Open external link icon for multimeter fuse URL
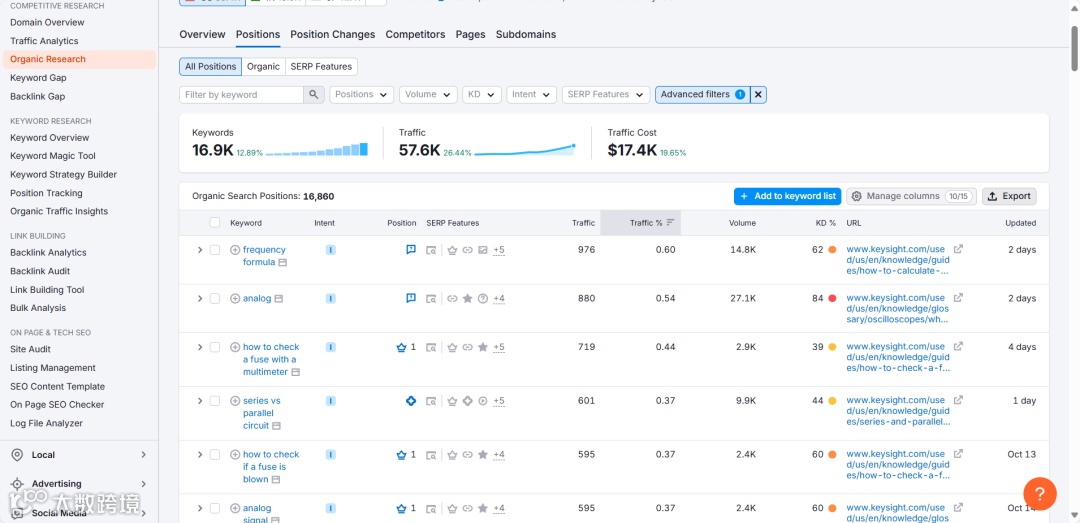Image resolution: width=1080 pixels, height=523 pixels. [958, 347]
